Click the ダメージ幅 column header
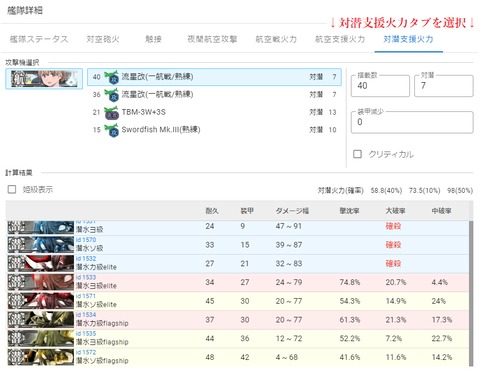This screenshot has width=480, height=372. (292, 211)
